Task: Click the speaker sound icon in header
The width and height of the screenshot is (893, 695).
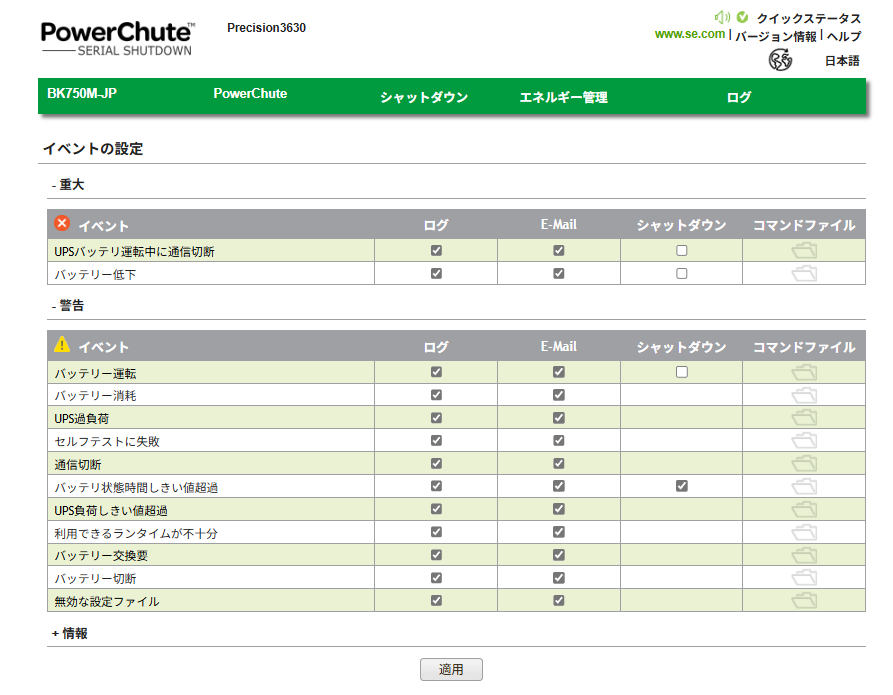Action: click(722, 17)
